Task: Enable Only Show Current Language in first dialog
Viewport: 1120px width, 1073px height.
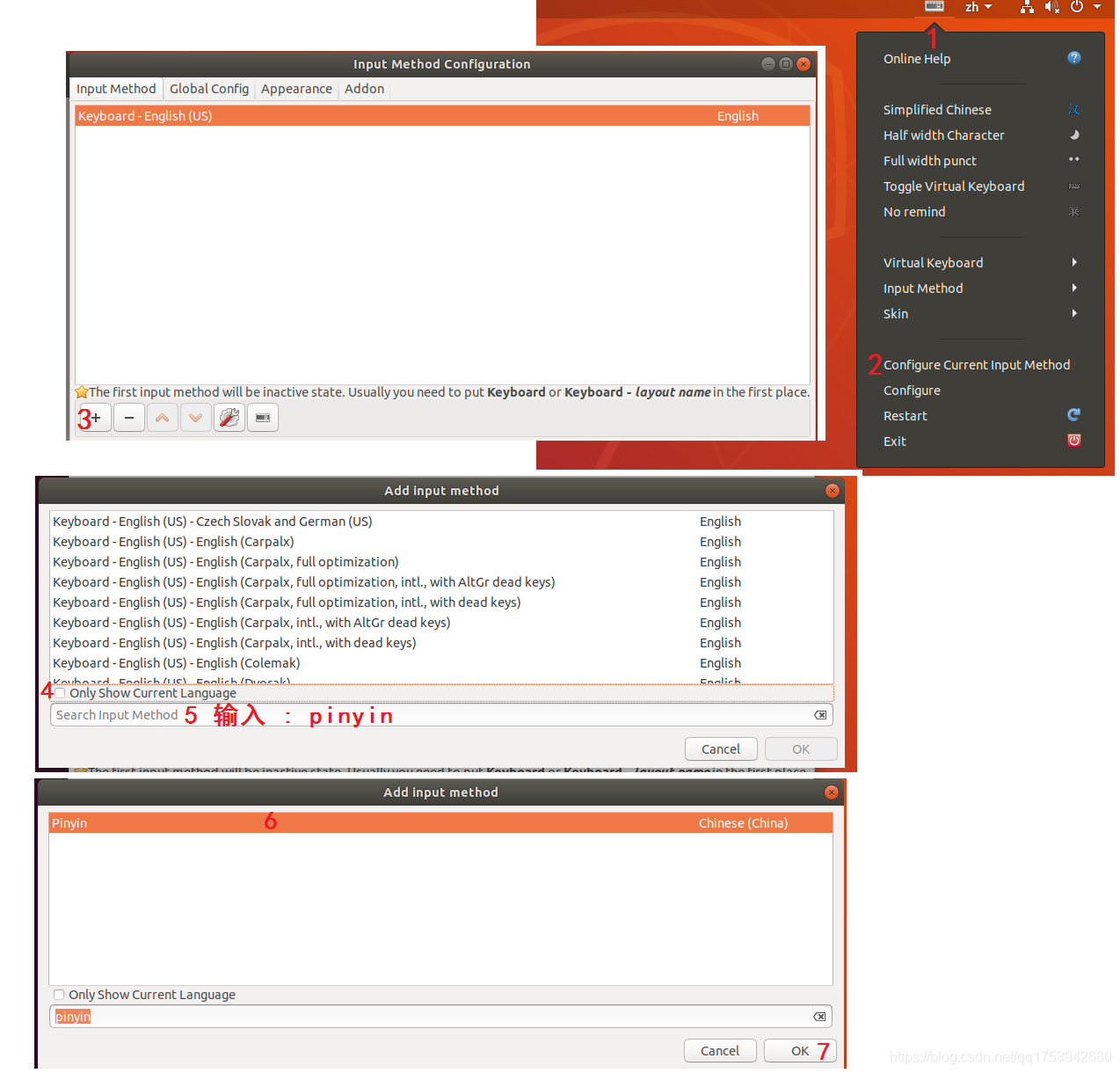Action: click(59, 693)
